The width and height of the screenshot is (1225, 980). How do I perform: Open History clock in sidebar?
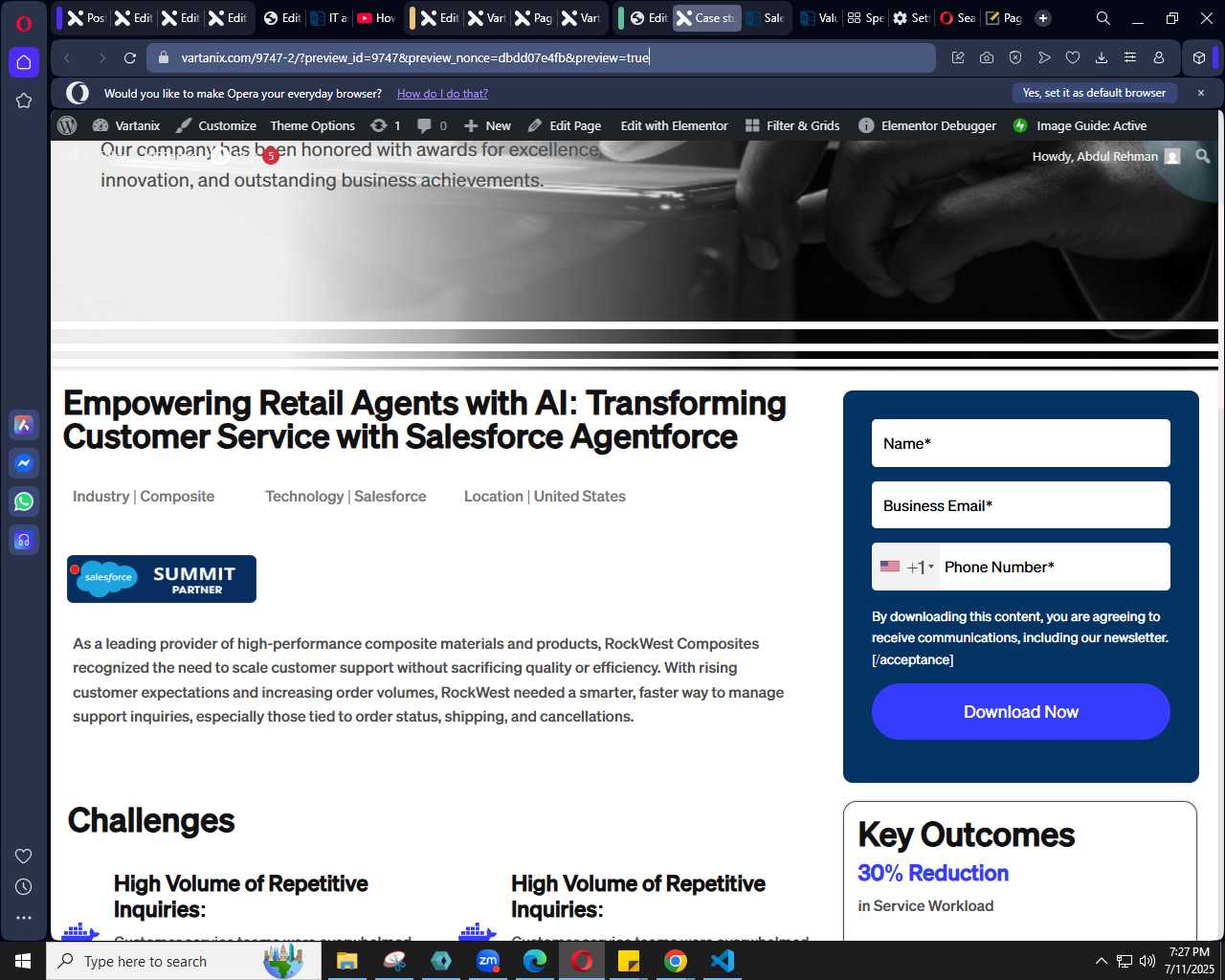[24, 887]
